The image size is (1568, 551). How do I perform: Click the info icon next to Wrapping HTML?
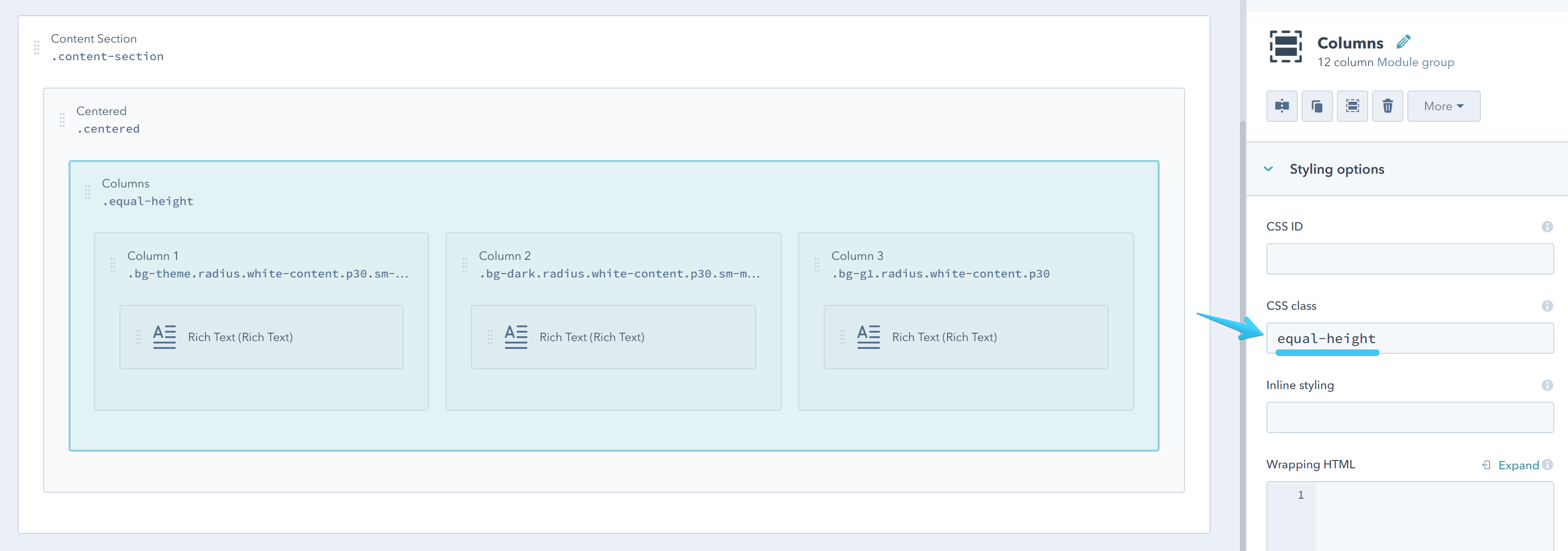[x=1548, y=464]
